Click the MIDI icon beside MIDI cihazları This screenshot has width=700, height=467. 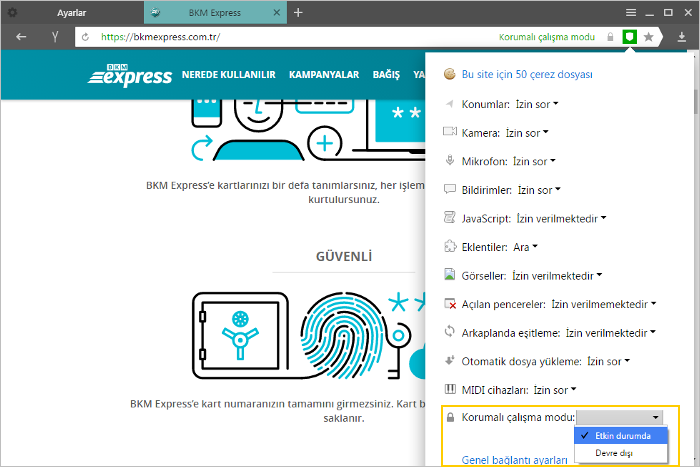[450, 389]
